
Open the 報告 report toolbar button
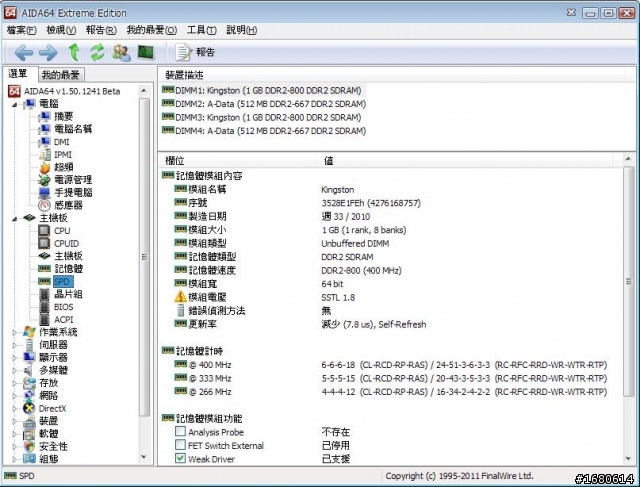195,52
